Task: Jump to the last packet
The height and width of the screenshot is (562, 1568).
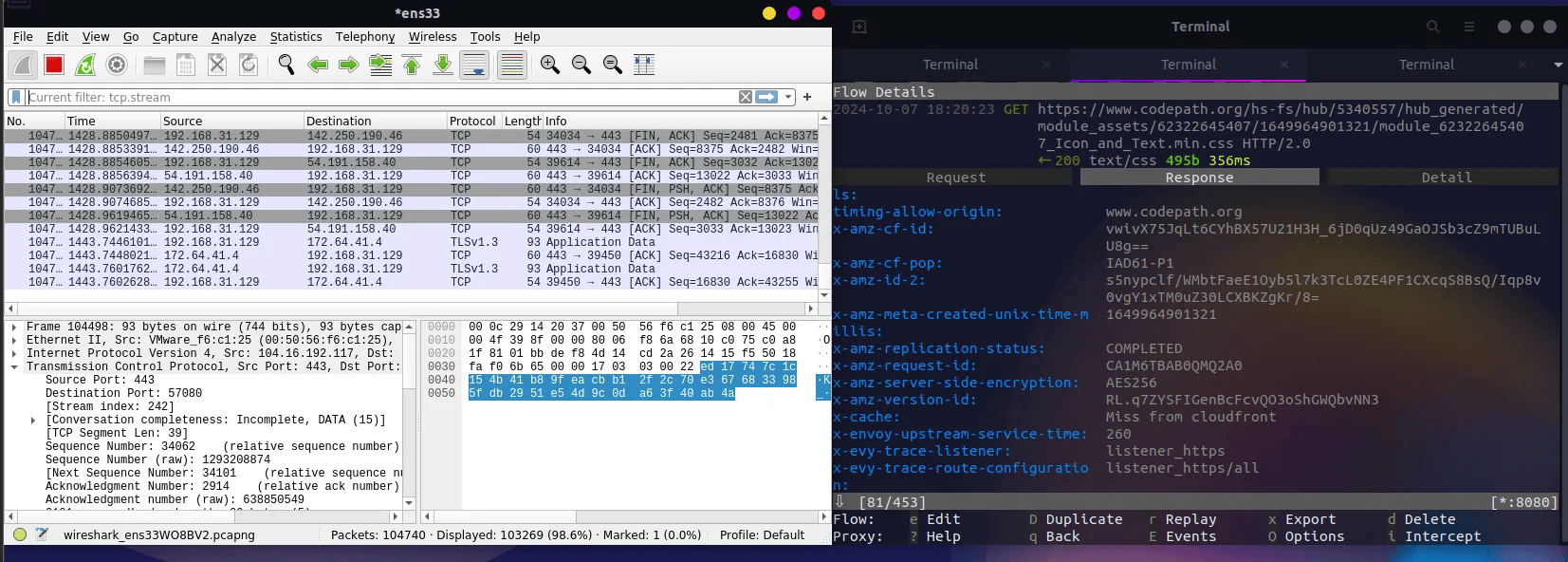Action: pos(443,65)
